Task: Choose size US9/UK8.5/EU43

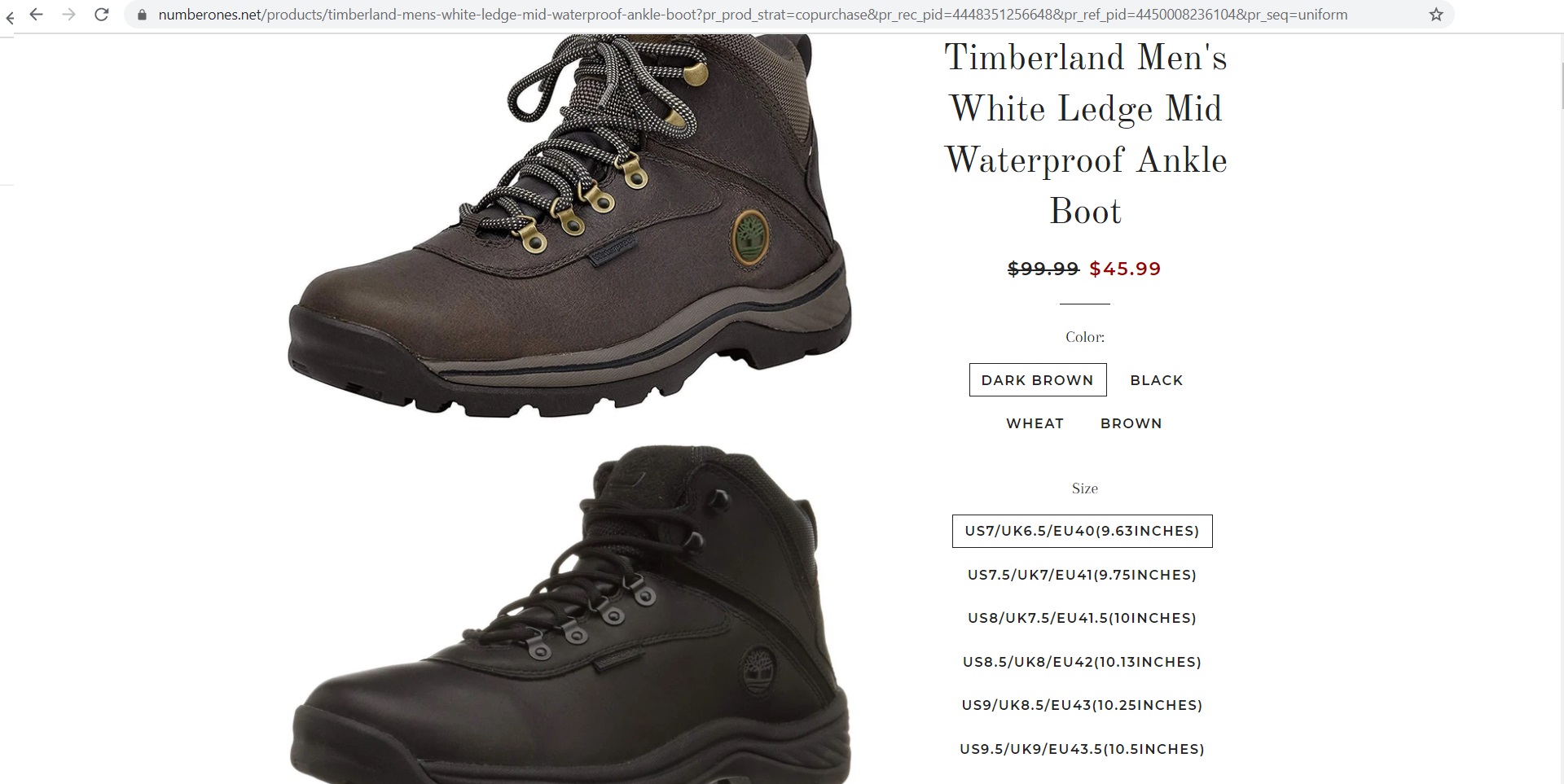Action: tap(1082, 705)
